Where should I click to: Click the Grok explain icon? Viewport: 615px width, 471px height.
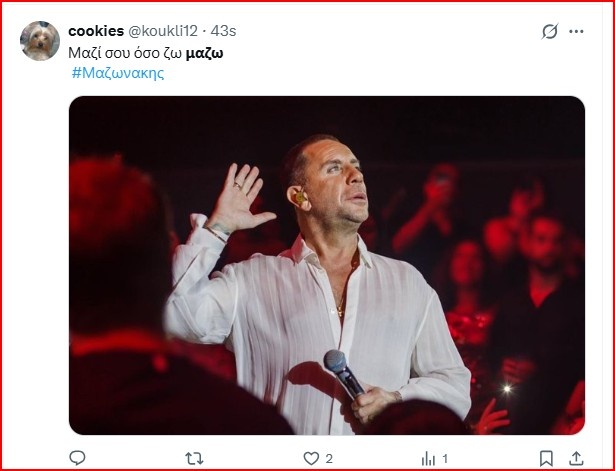coord(549,32)
